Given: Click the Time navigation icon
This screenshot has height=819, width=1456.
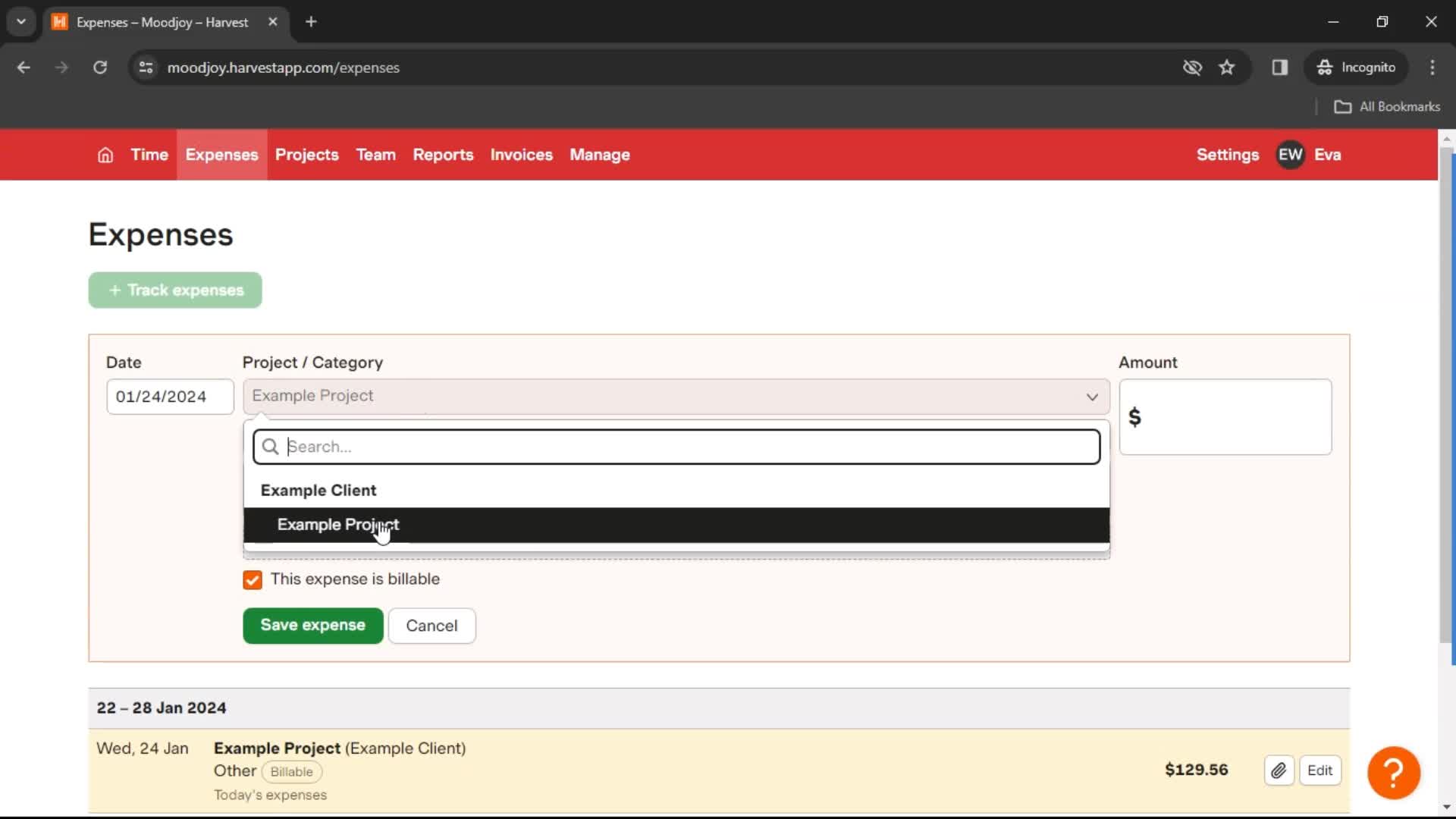Looking at the screenshot, I should click(149, 155).
